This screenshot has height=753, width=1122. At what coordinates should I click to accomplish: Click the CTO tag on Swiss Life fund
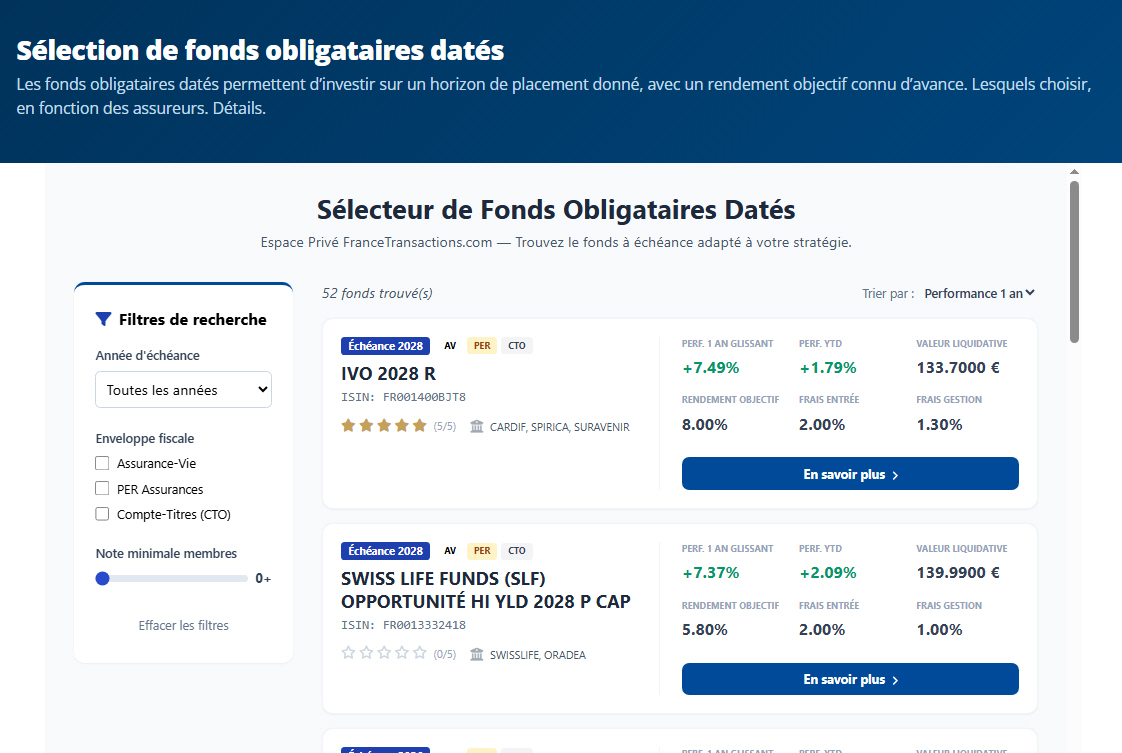(517, 550)
